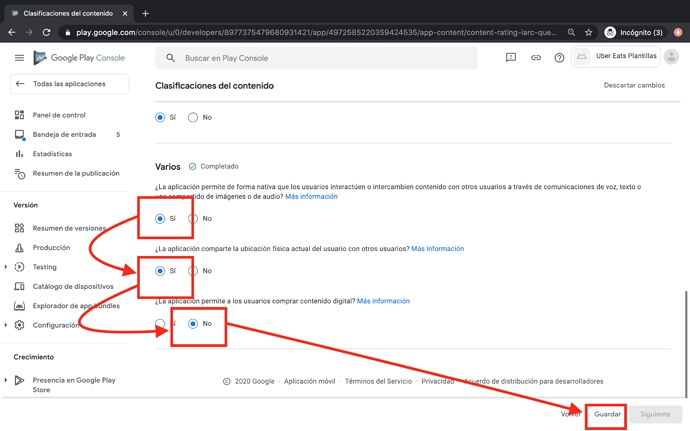
Task: Open the feedback message icon
Action: 510,58
